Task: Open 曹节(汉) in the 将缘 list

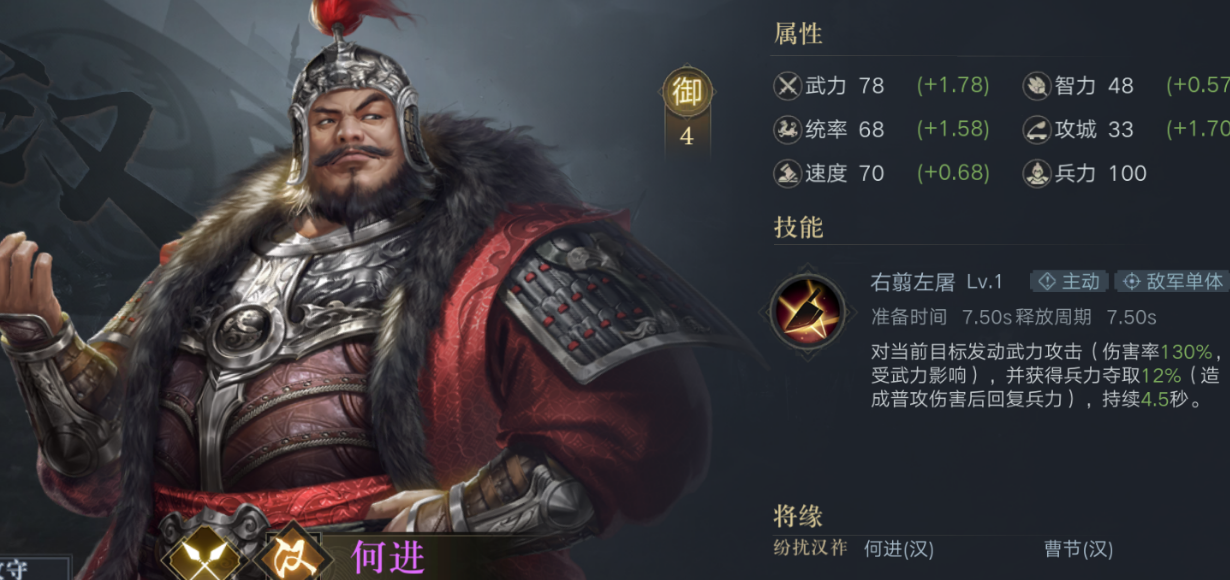Action: pyautogui.click(x=1078, y=549)
